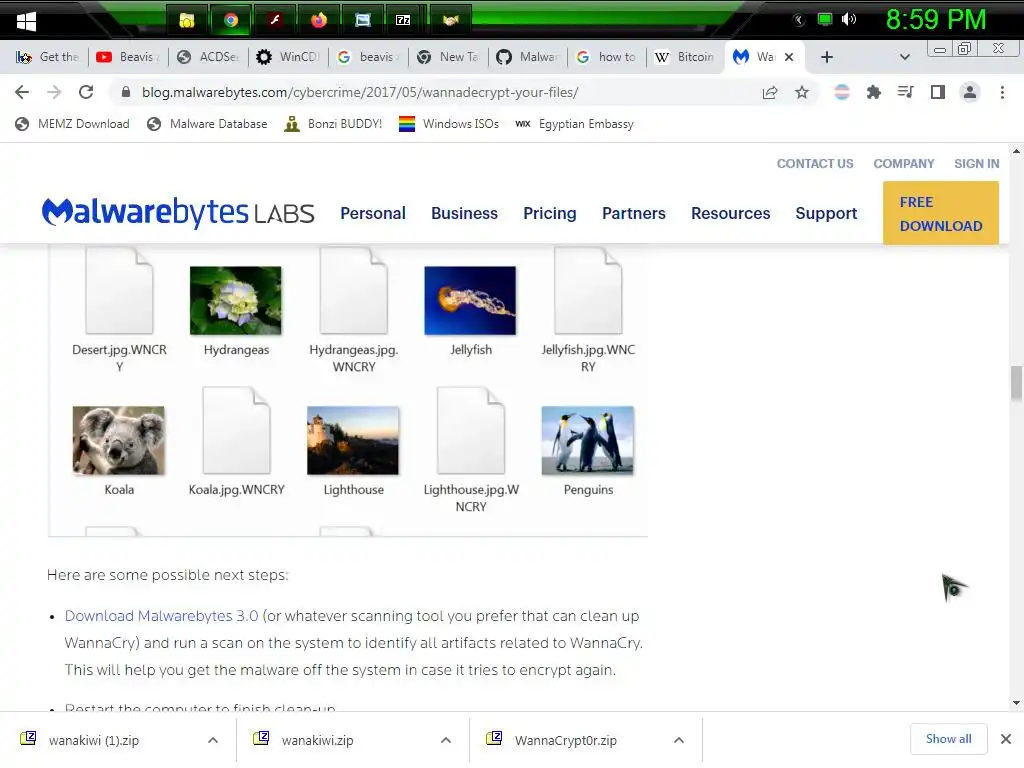The height and width of the screenshot is (768, 1024).
Task: Open the Malware Database bookmark
Action: [208, 124]
